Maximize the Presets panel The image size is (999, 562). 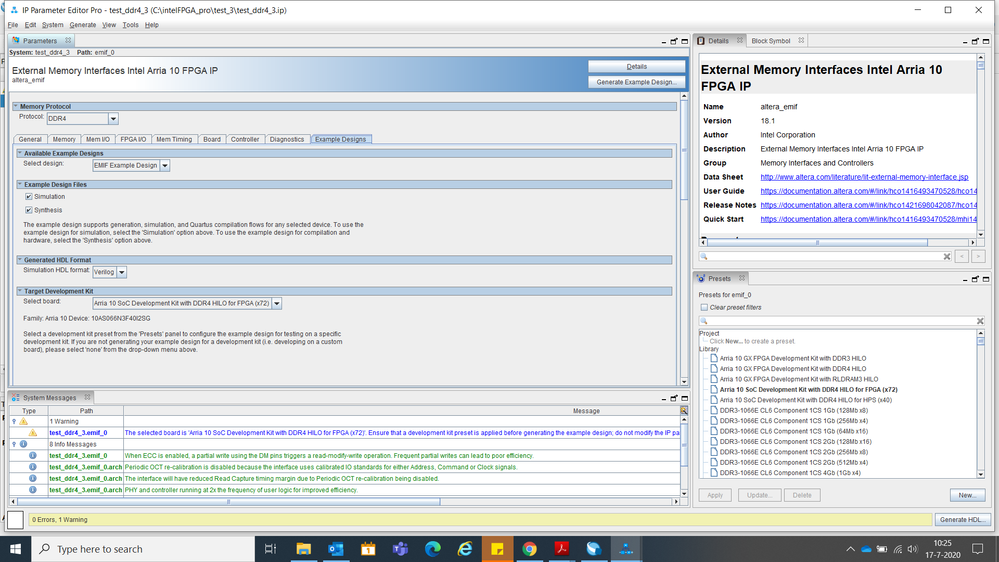[986, 279]
